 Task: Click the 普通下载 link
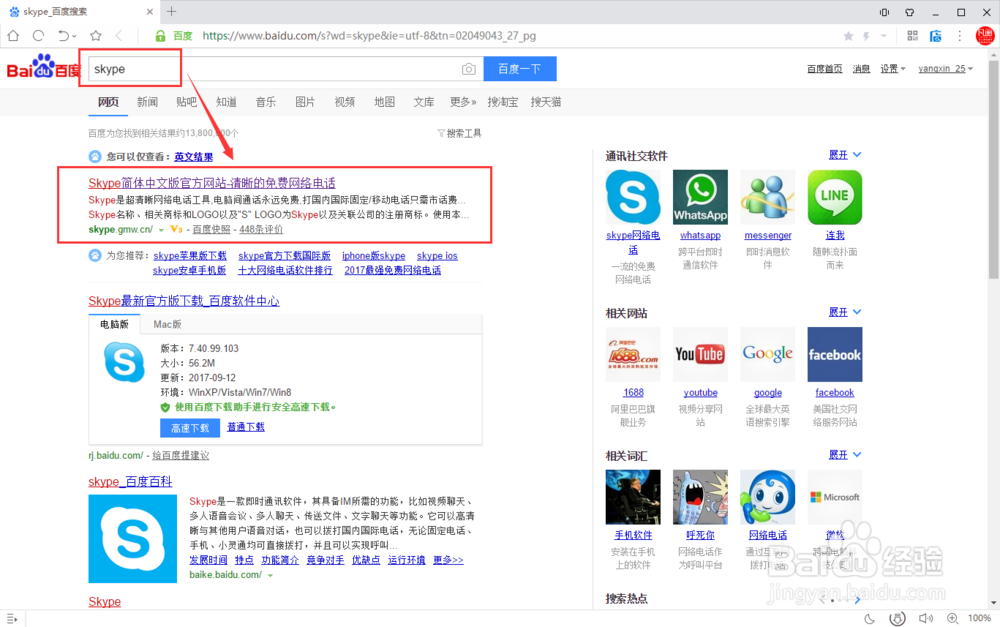coord(246,427)
